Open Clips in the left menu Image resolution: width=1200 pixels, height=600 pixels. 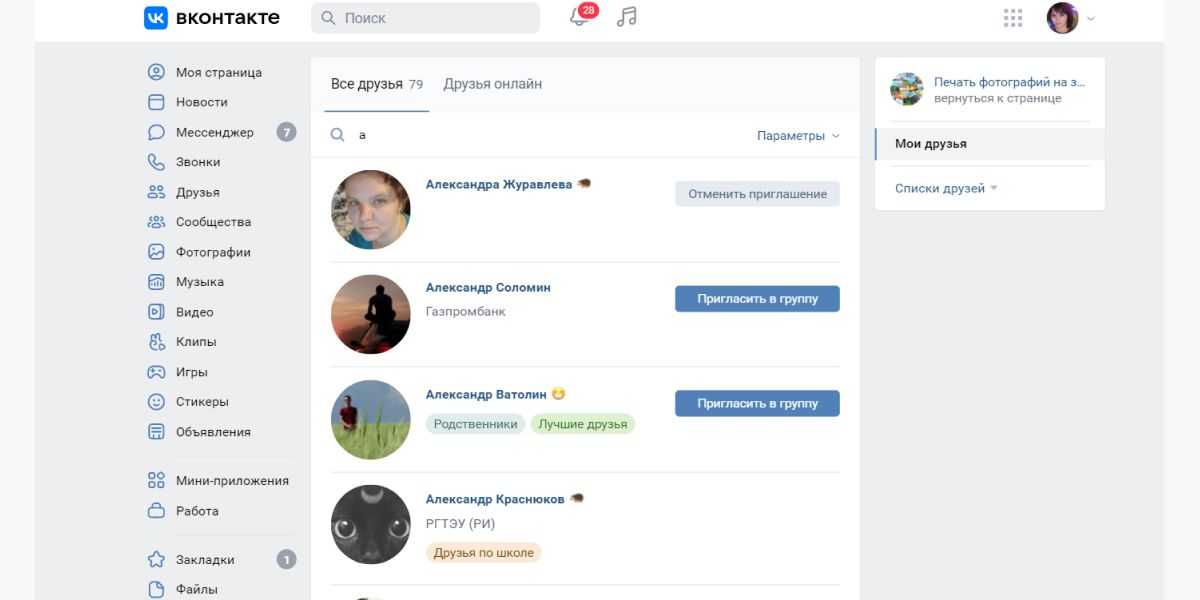[196, 342]
